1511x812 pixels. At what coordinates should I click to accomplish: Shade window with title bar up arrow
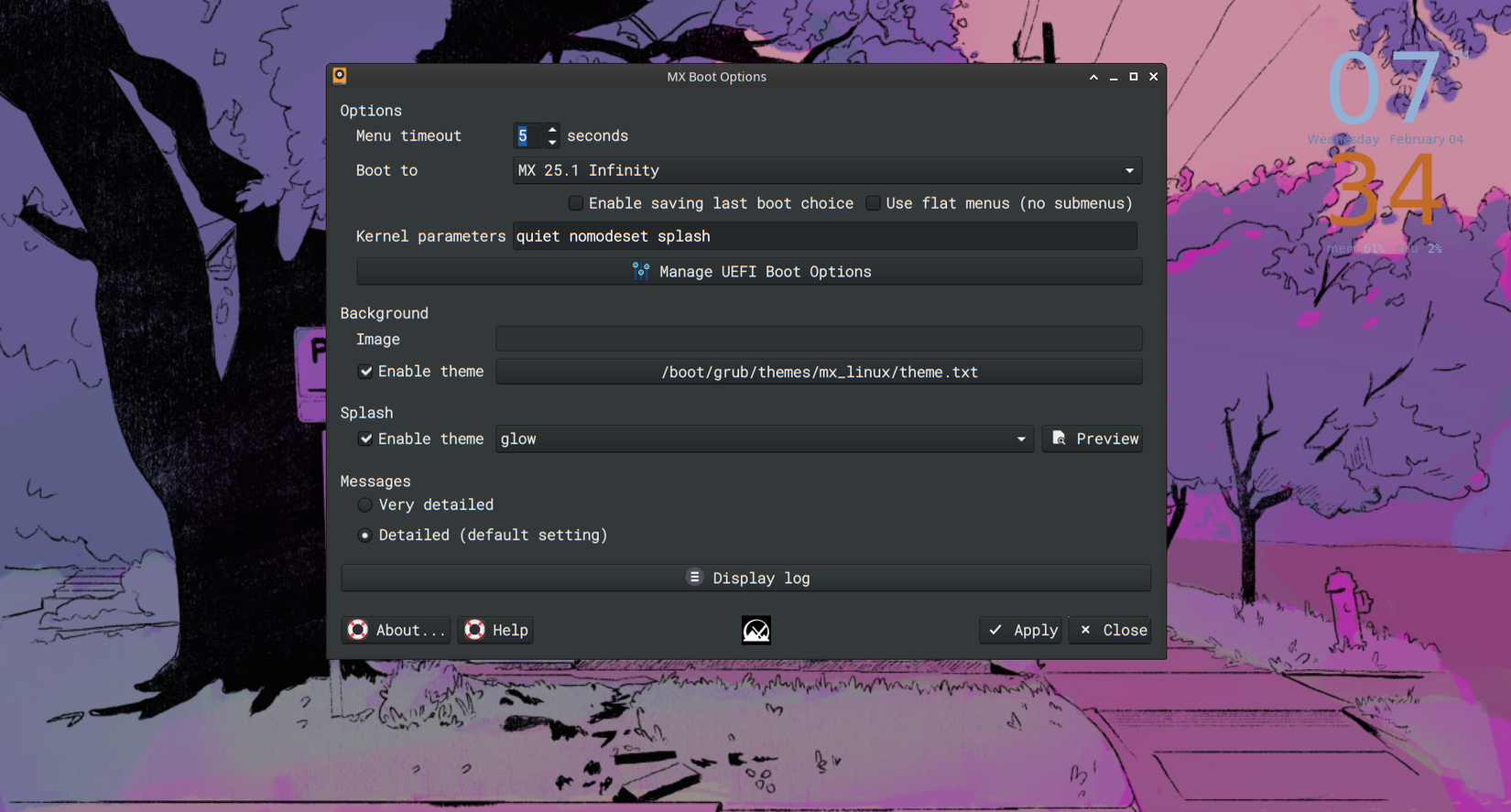click(1093, 77)
